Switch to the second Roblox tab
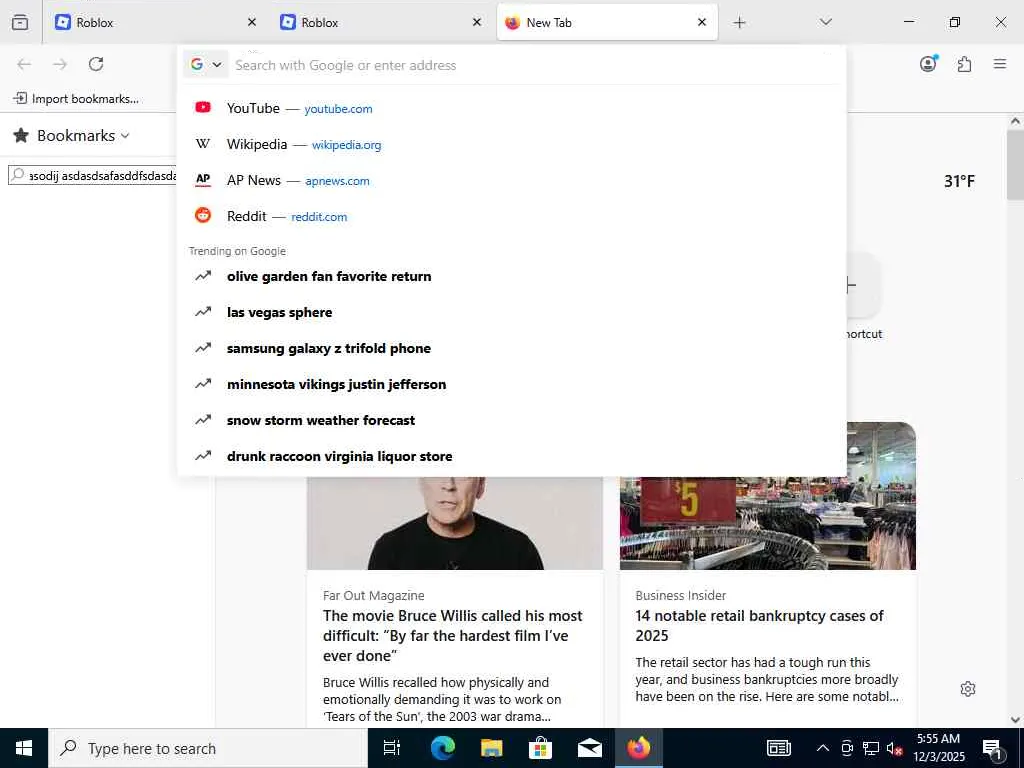This screenshot has height=768, width=1024. point(380,22)
